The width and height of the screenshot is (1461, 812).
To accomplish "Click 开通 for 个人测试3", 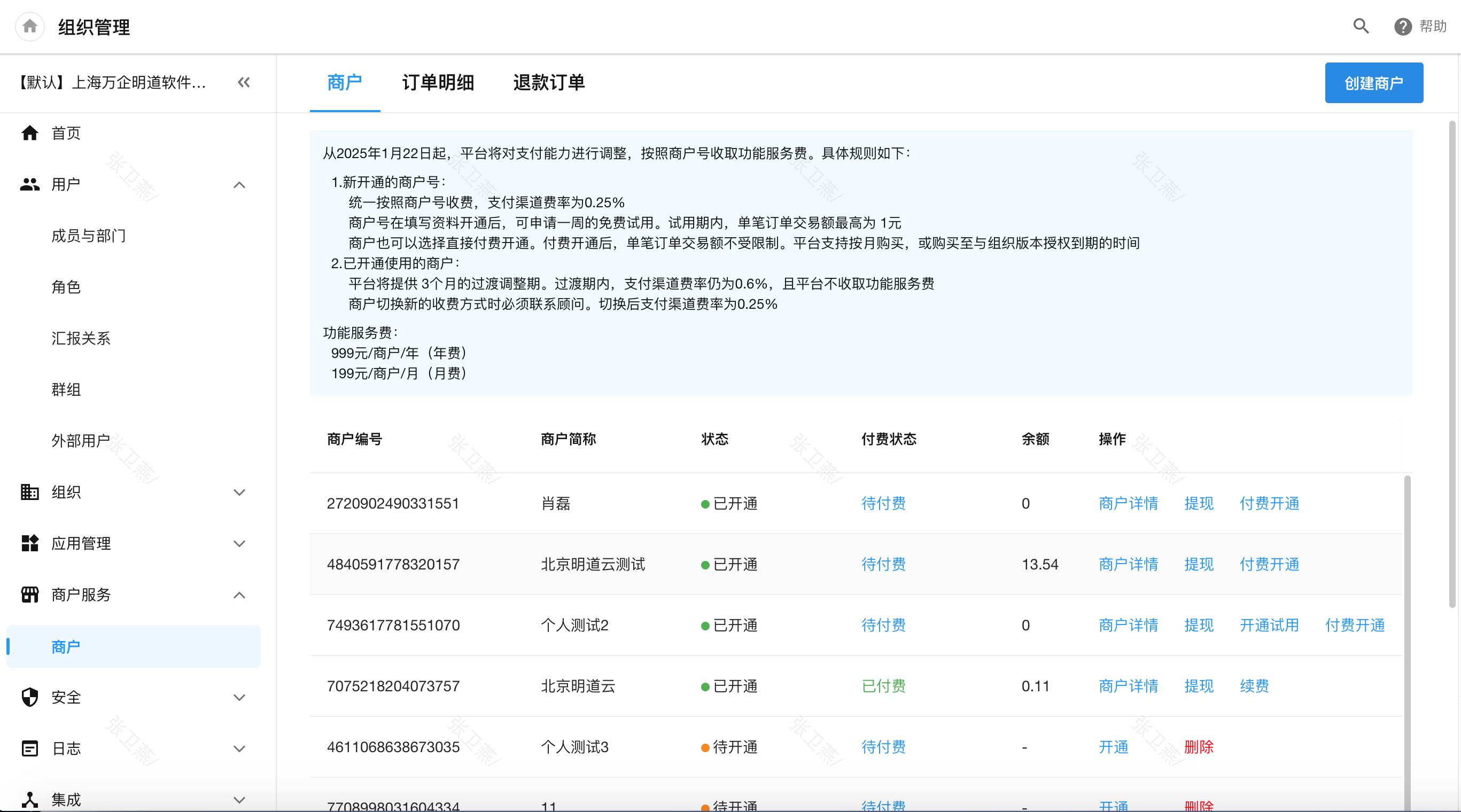I will [x=1113, y=747].
